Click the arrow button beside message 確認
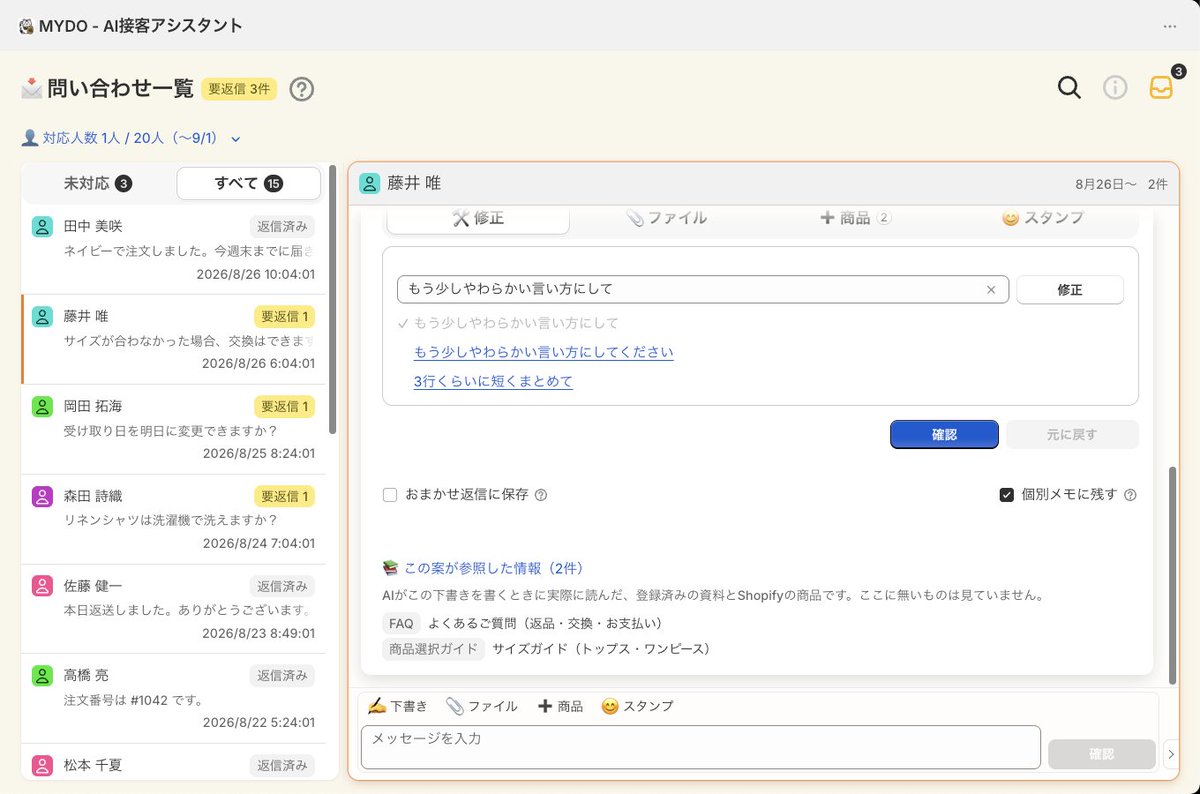Screen dimensions: 1200x794 pyautogui.click(x=1172, y=754)
